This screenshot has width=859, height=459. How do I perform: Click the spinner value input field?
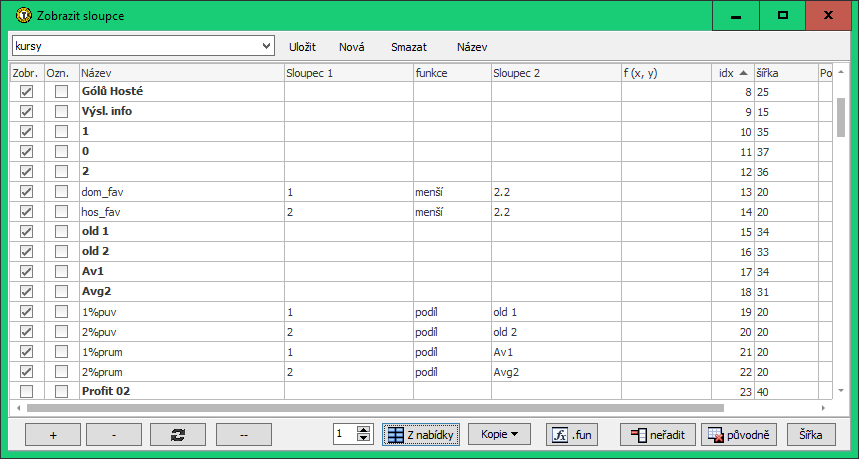coord(345,434)
